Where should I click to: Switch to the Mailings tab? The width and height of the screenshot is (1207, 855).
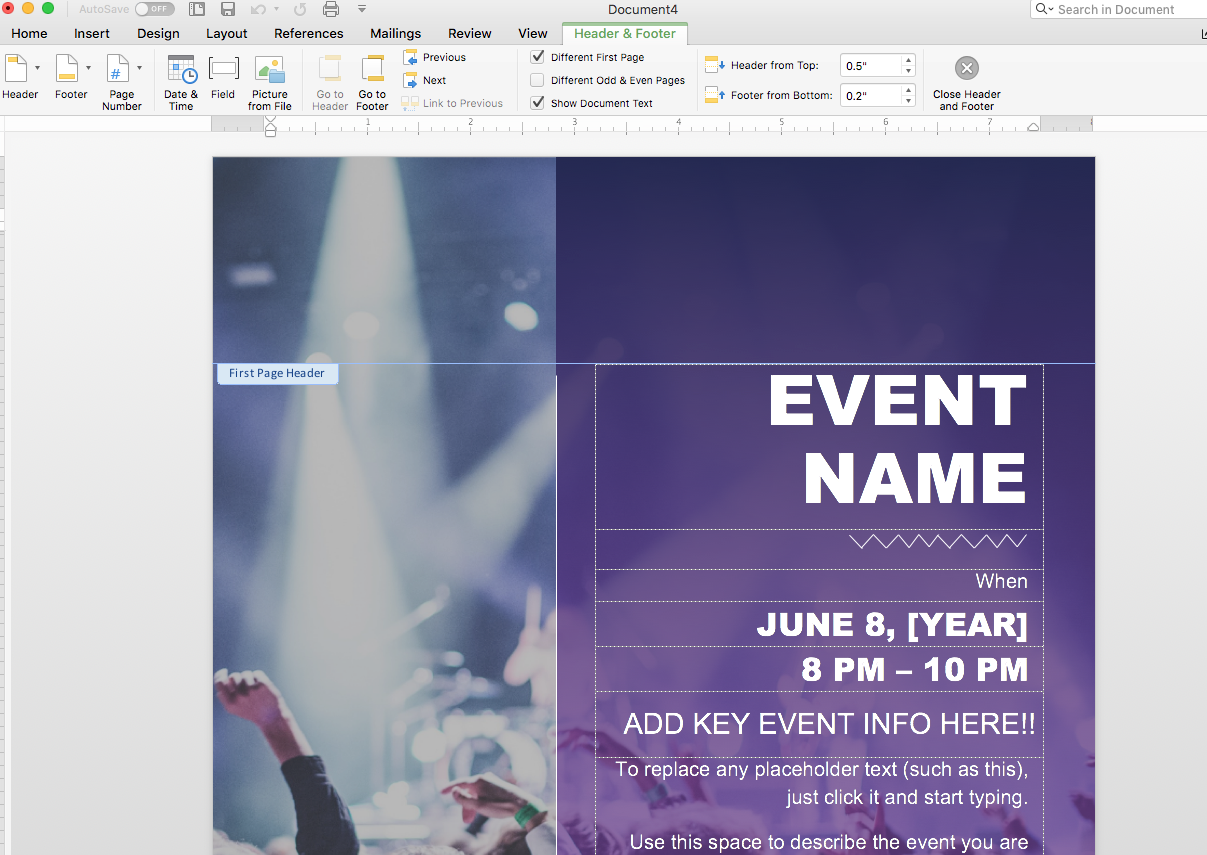tap(395, 33)
